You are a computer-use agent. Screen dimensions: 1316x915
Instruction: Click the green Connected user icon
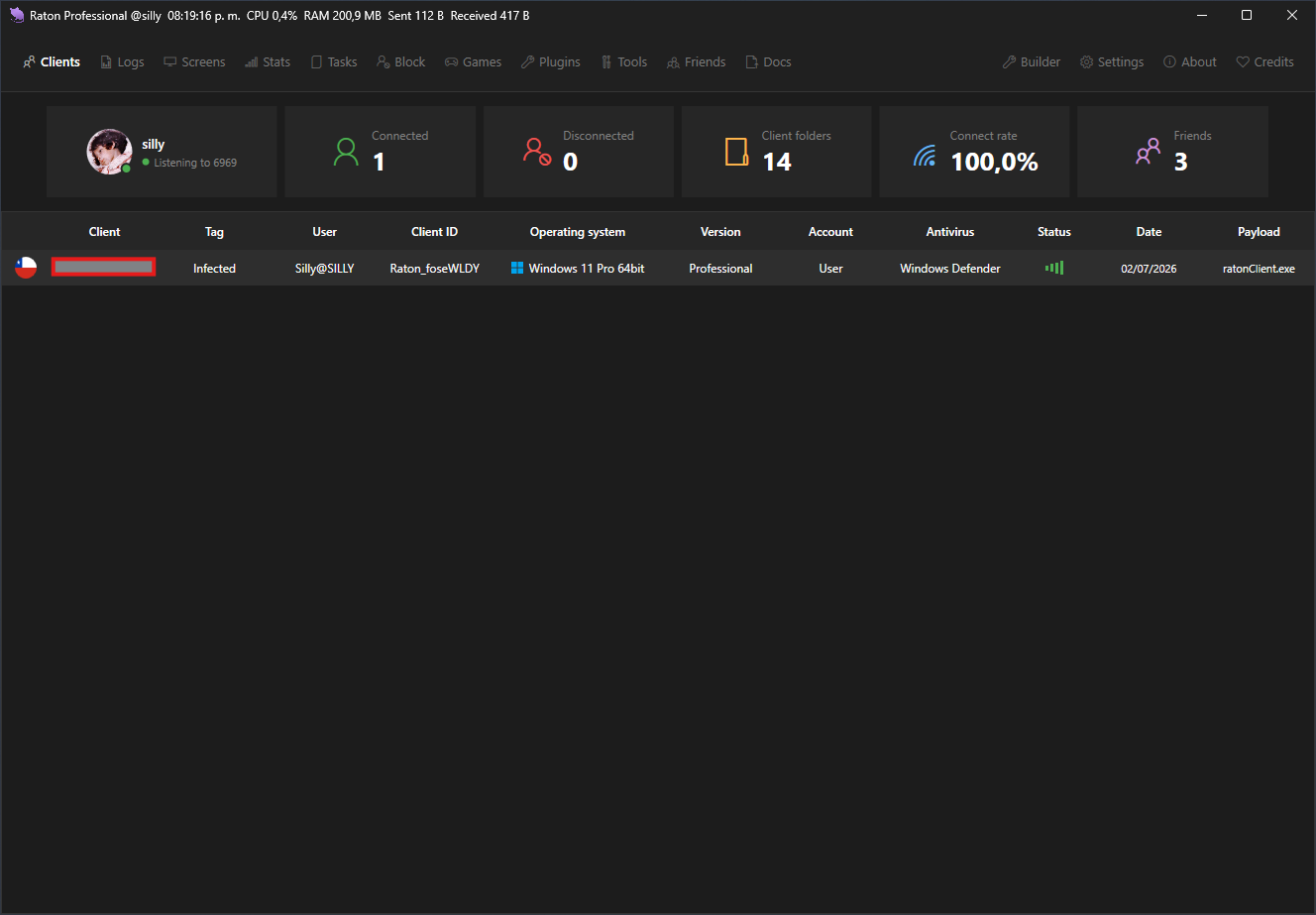(x=346, y=152)
